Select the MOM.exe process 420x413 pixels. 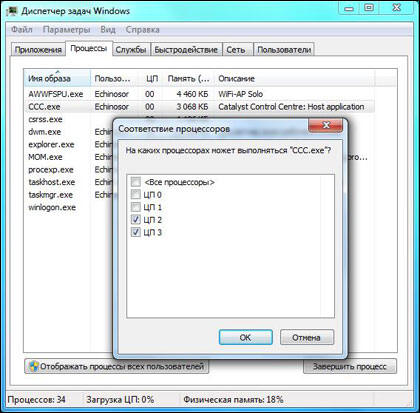pos(45,157)
